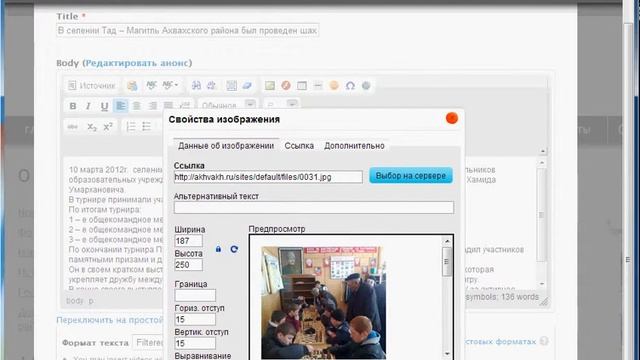640x360 pixels.
Task: Select center text alignment
Action: tap(136, 106)
